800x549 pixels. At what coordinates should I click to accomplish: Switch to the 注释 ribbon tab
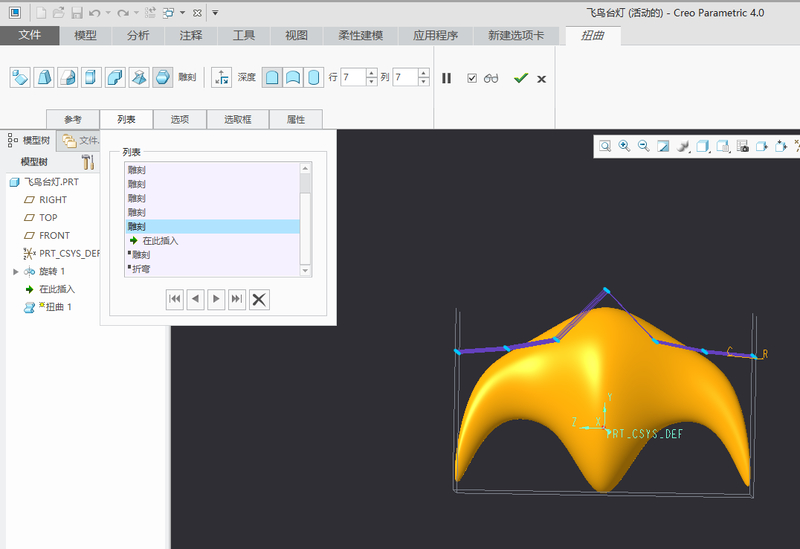point(191,35)
